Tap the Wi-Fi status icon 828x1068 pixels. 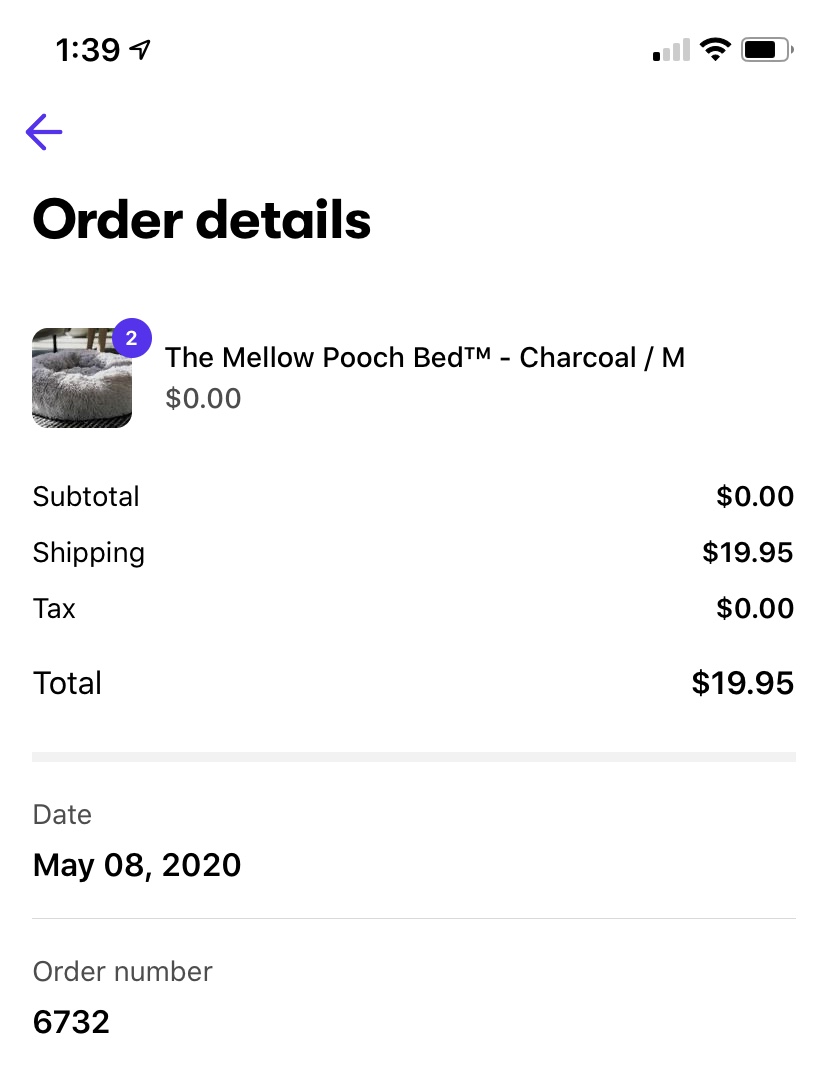pos(715,49)
